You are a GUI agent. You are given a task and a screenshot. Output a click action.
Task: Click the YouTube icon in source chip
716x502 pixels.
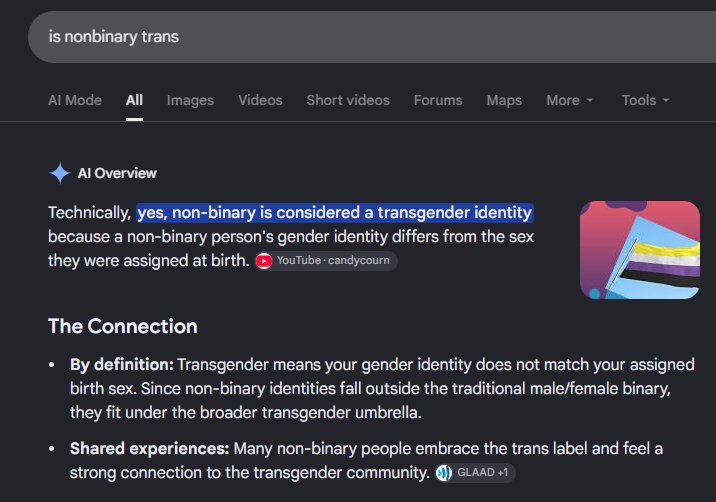(264, 261)
